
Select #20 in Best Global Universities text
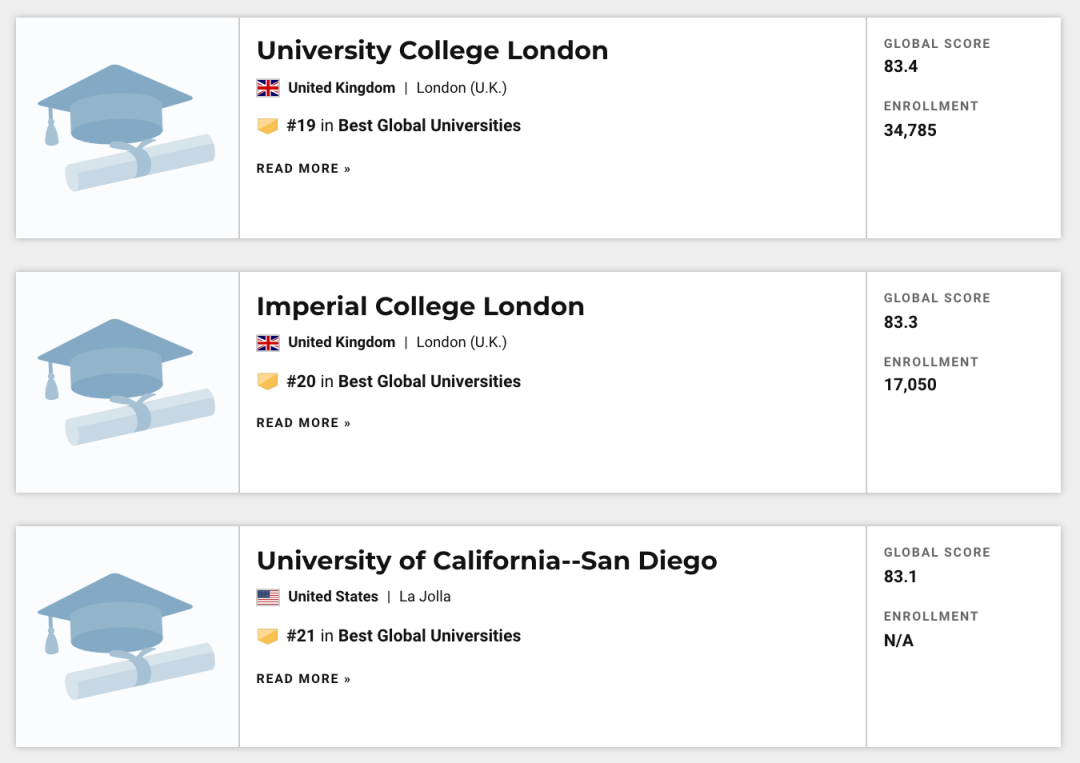pyautogui.click(x=404, y=381)
